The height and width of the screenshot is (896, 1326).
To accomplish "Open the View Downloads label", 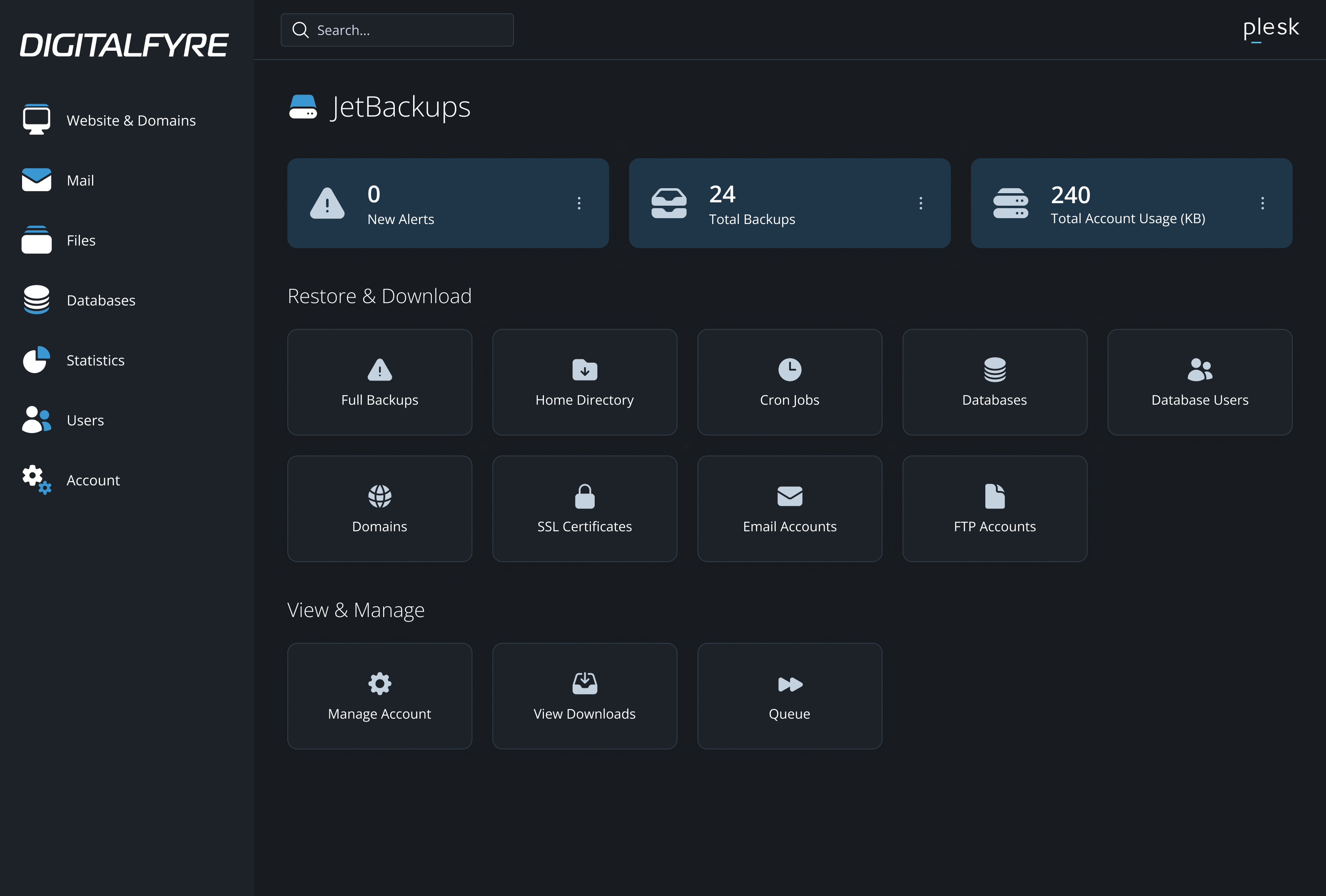I will (585, 714).
